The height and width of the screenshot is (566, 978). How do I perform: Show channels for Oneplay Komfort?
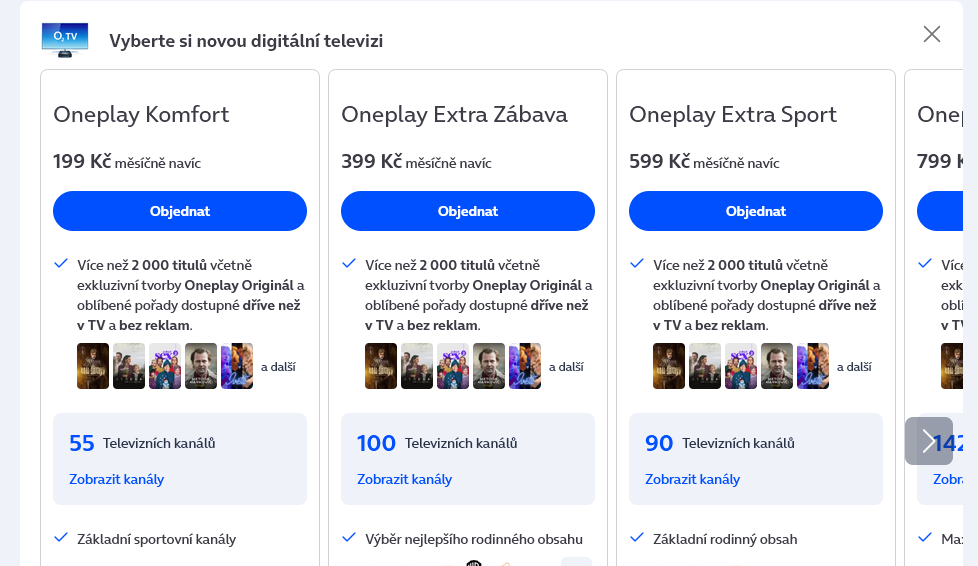coord(116,479)
